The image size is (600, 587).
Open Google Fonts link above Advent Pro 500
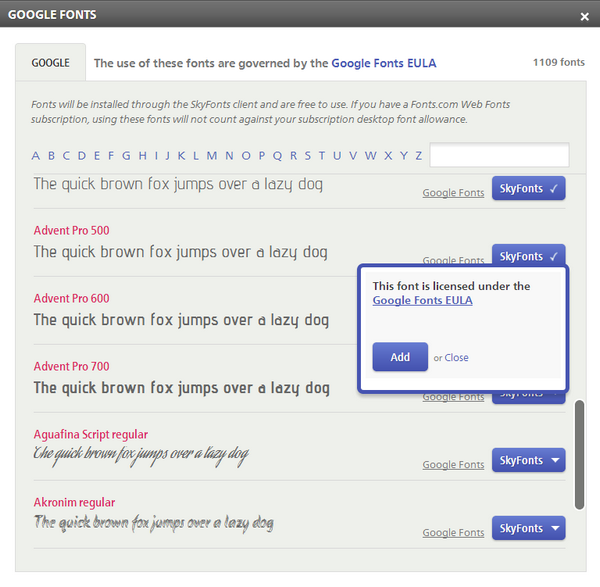453,192
